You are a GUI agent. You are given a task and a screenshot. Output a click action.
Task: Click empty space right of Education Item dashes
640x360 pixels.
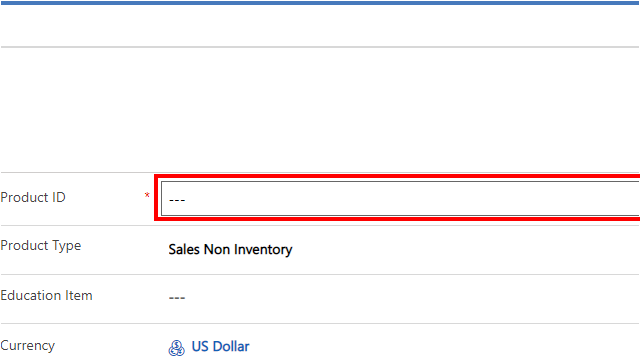tap(412, 298)
